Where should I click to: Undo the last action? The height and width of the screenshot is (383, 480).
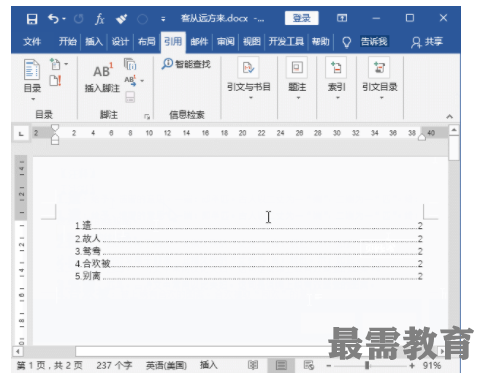pos(53,19)
